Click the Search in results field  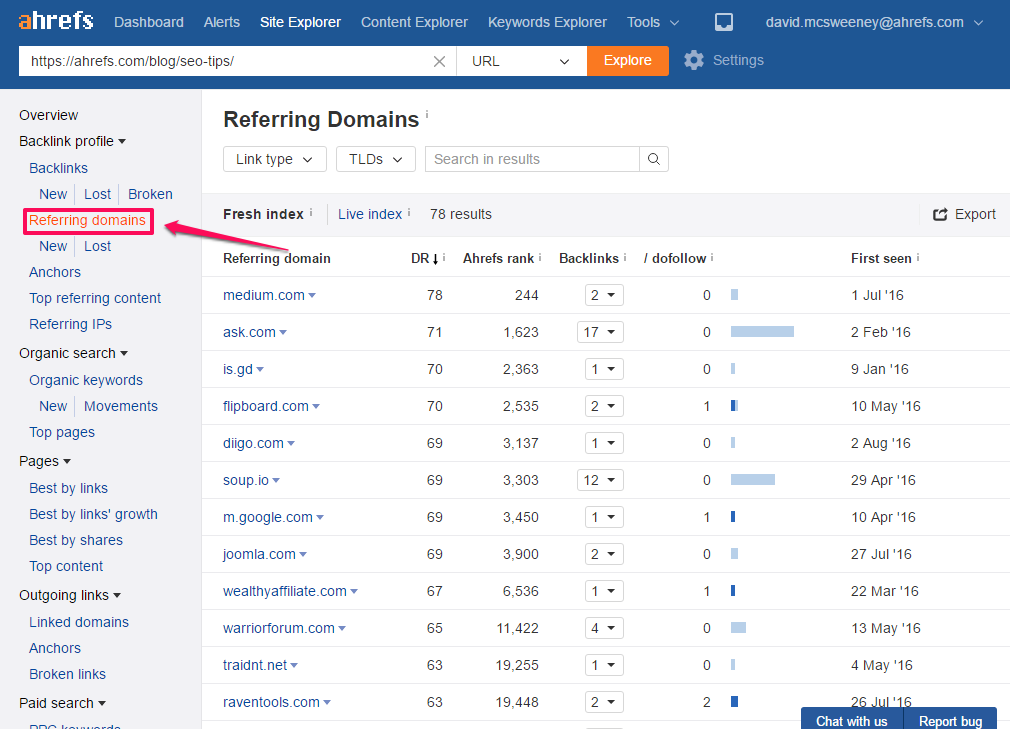pos(532,159)
